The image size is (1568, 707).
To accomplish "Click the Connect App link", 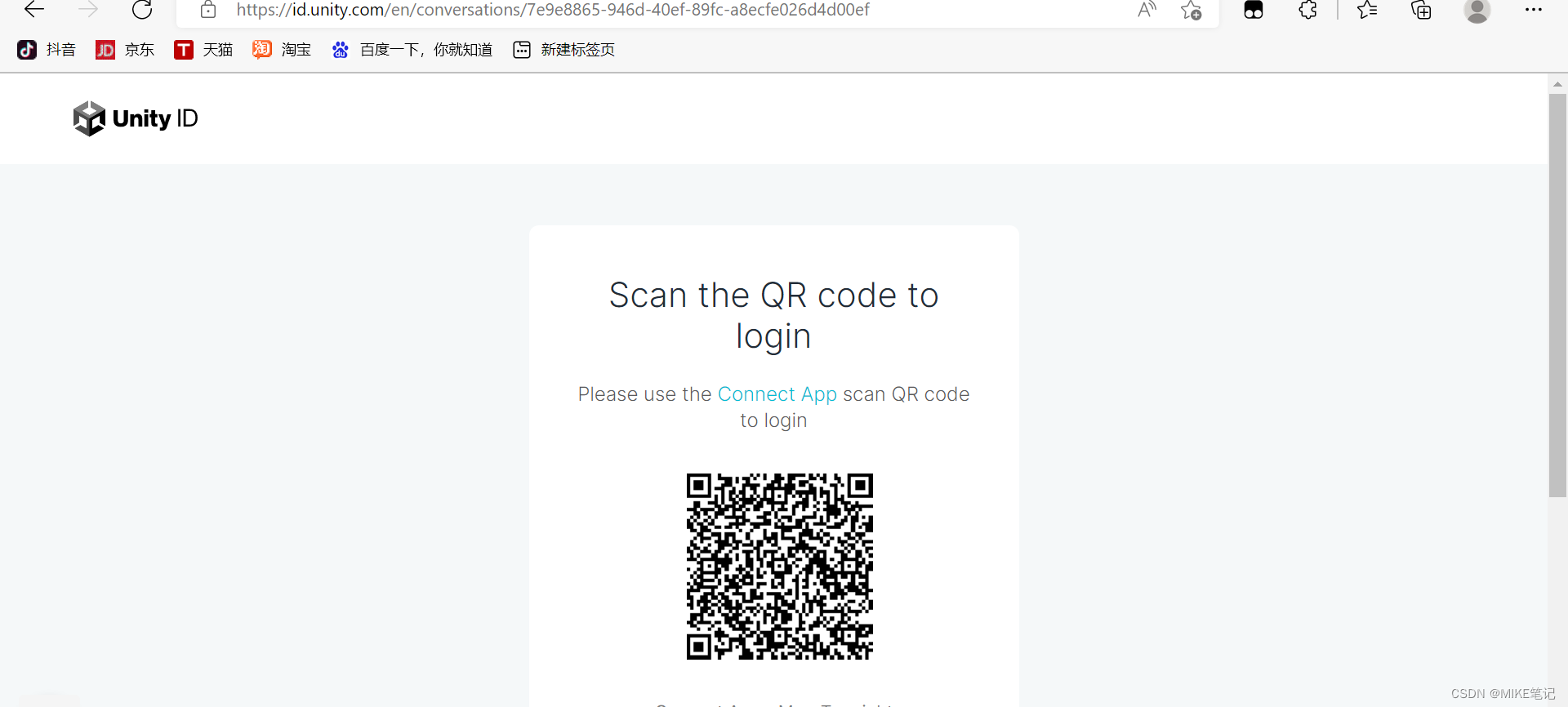I will [777, 394].
